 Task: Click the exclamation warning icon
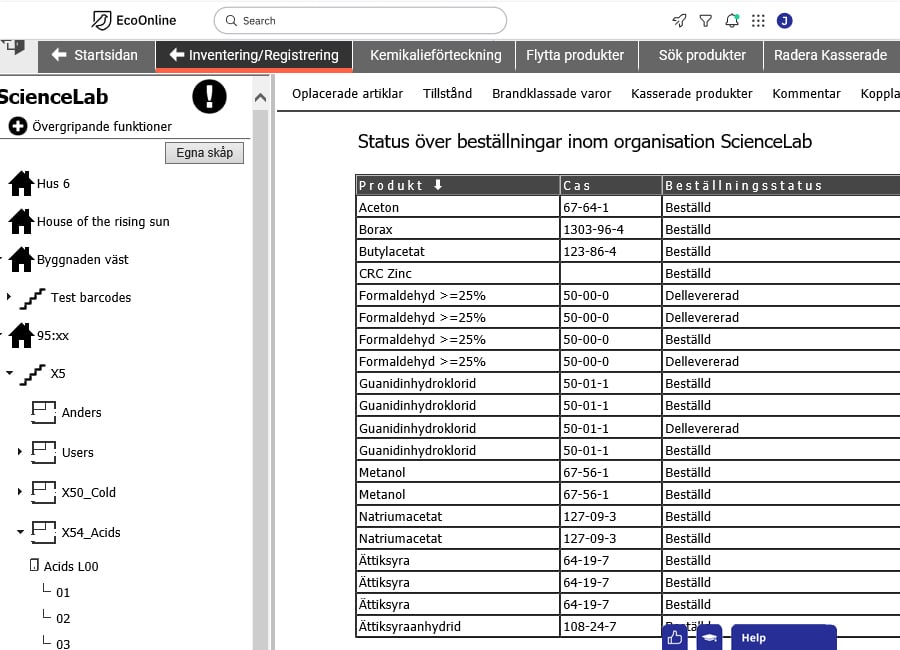209,96
